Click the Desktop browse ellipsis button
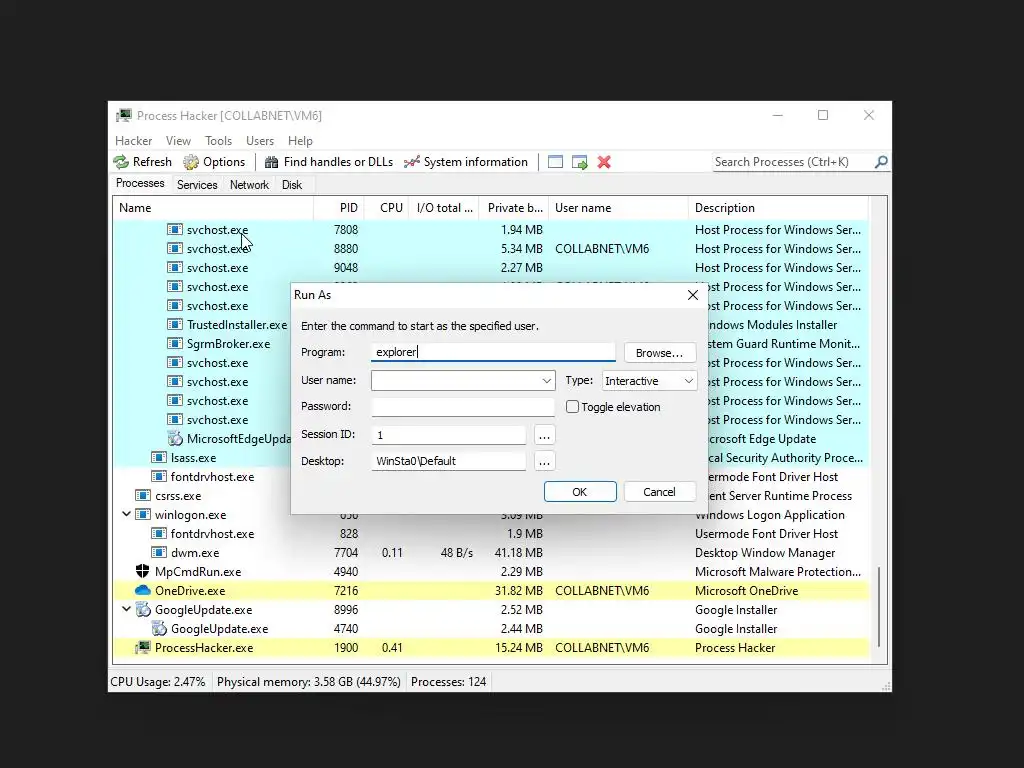This screenshot has width=1024, height=768. point(544,461)
